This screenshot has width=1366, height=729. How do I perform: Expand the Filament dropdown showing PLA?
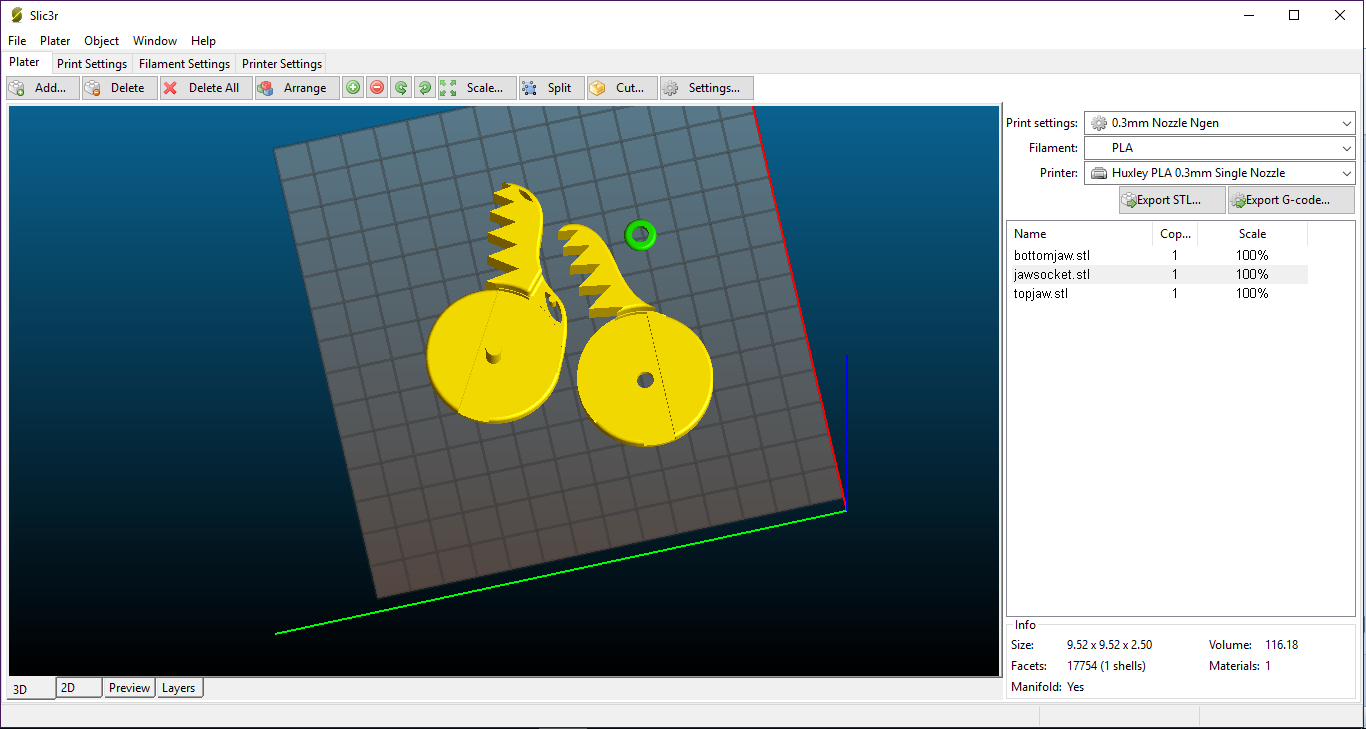coord(1220,148)
